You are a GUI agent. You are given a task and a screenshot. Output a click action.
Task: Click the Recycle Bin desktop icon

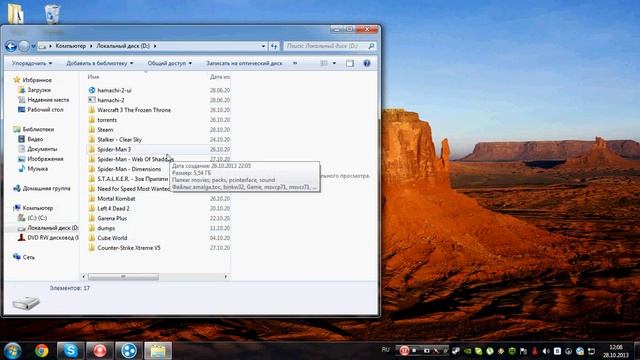click(x=52, y=14)
